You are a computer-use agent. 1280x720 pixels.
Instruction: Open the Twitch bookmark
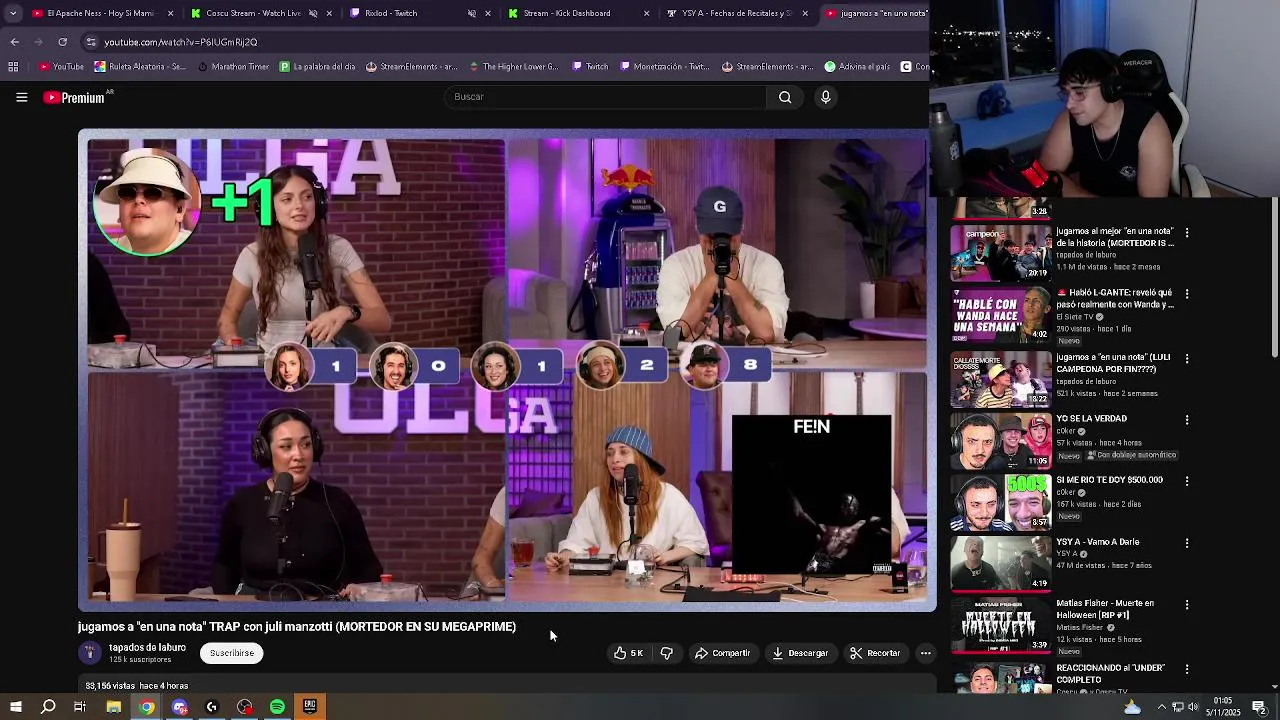tap(590, 67)
